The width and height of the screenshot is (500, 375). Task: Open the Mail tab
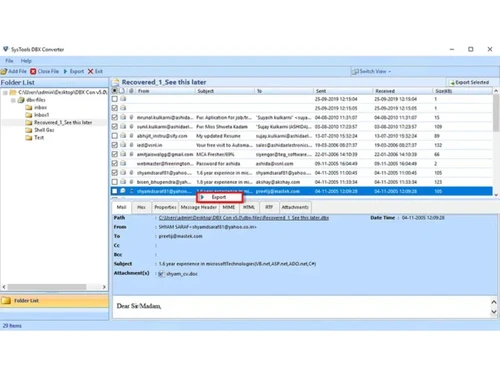(121, 207)
